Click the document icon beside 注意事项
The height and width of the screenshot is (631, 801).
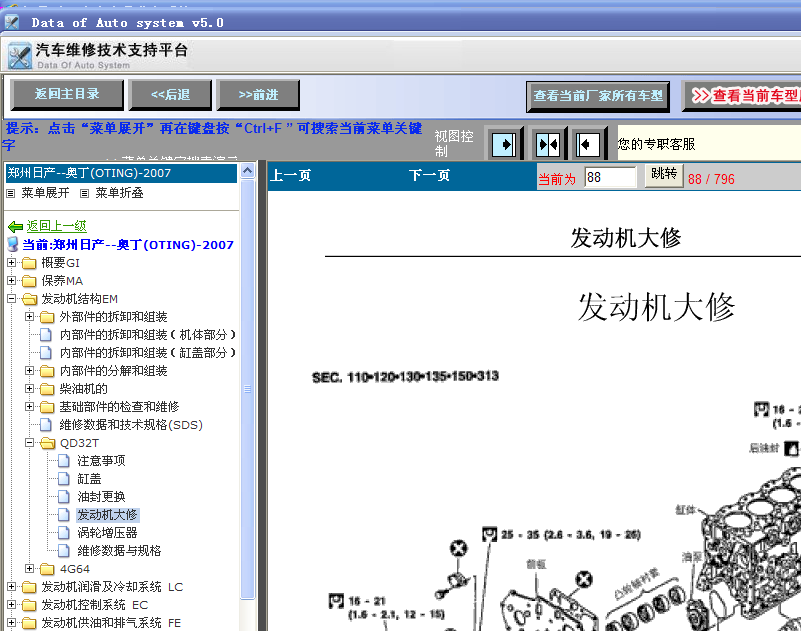tap(64, 461)
